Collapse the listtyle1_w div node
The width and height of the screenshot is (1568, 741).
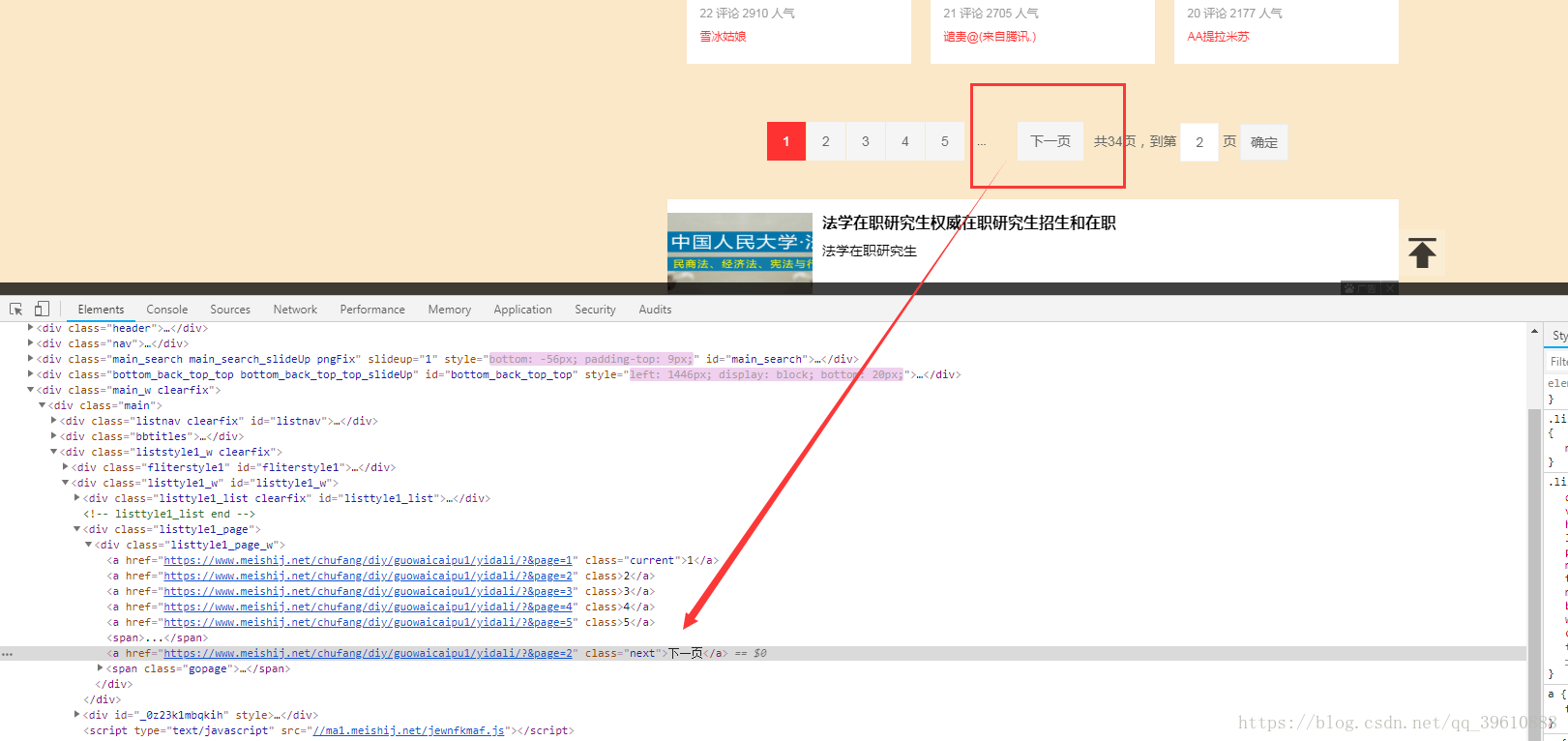65,483
